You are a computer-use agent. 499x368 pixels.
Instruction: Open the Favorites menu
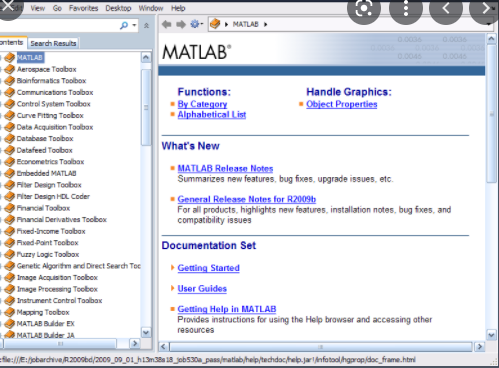[x=84, y=8]
